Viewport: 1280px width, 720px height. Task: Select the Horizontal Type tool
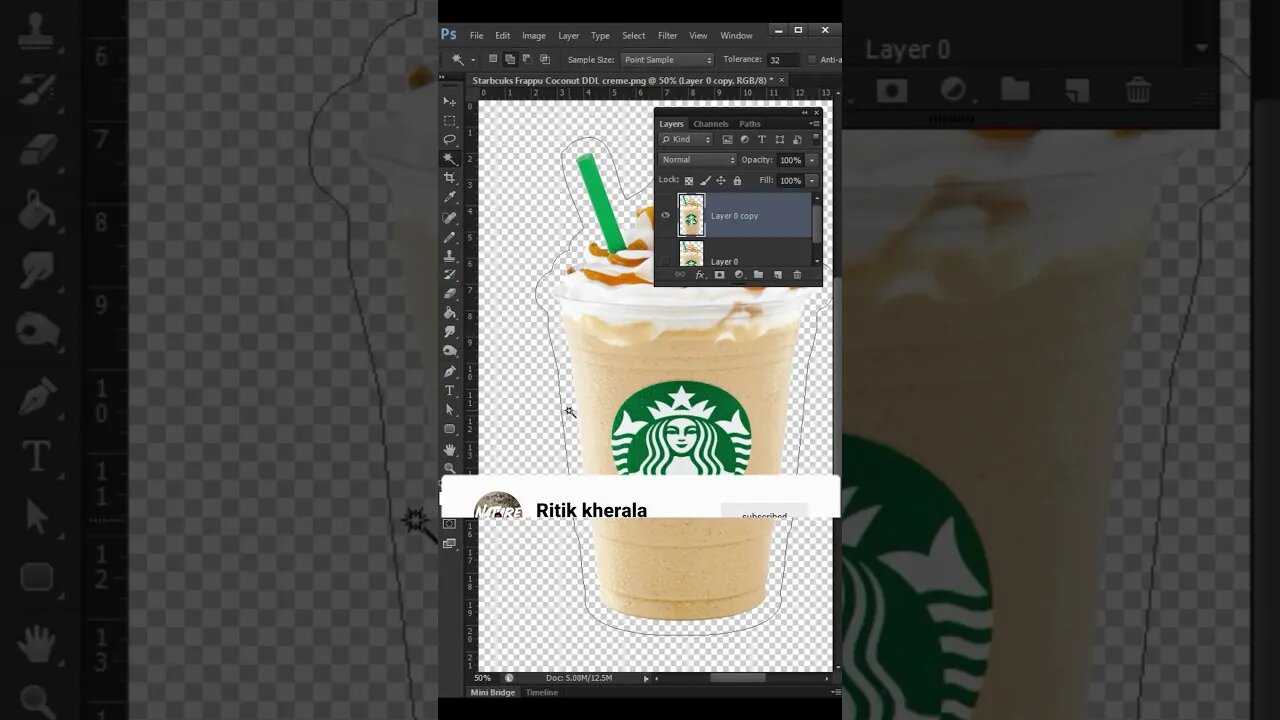[x=450, y=390]
